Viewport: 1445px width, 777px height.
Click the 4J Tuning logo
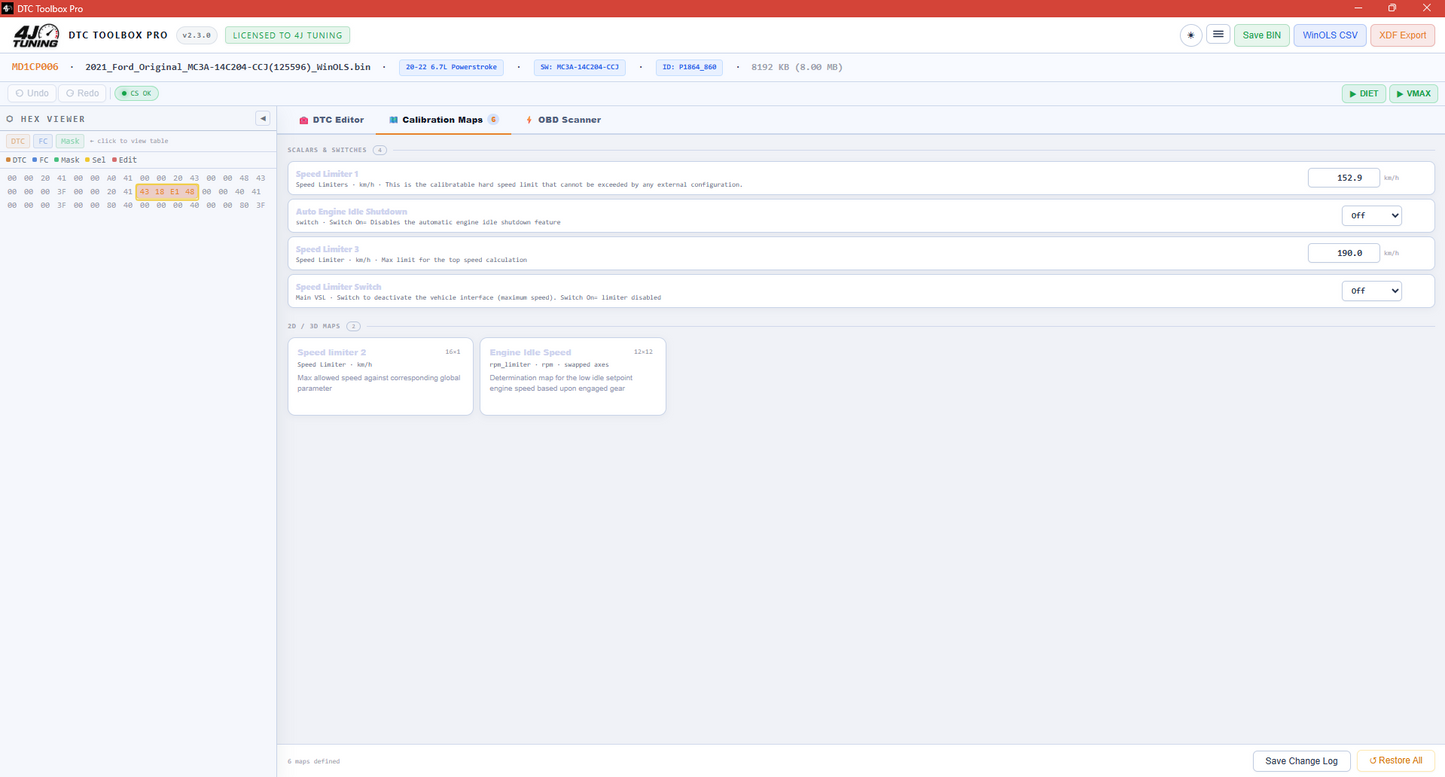coord(35,36)
